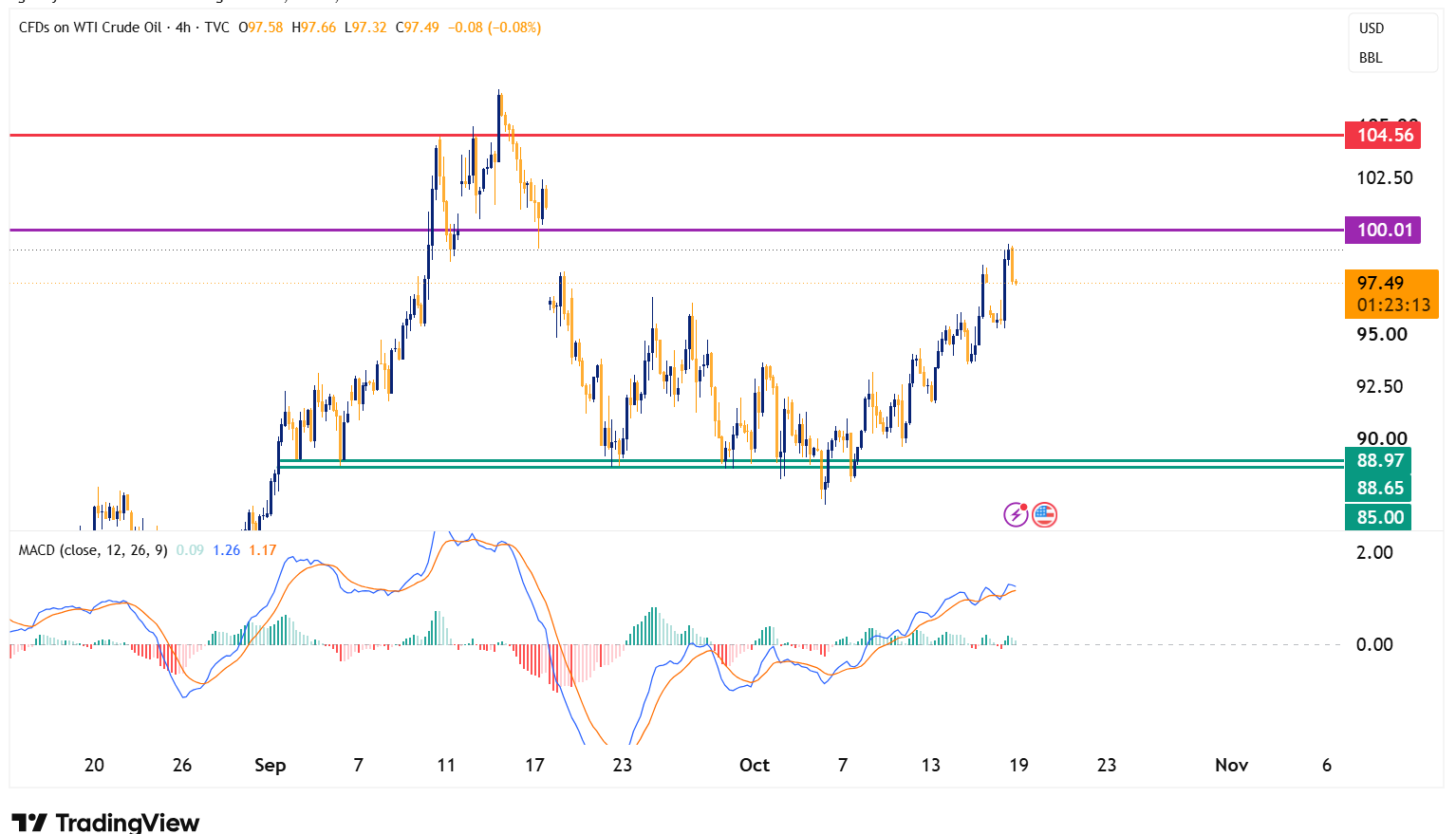1456x834 pixels.
Task: Open the MACD (close, 12, 26, 9) indicator legend
Action: (x=93, y=550)
